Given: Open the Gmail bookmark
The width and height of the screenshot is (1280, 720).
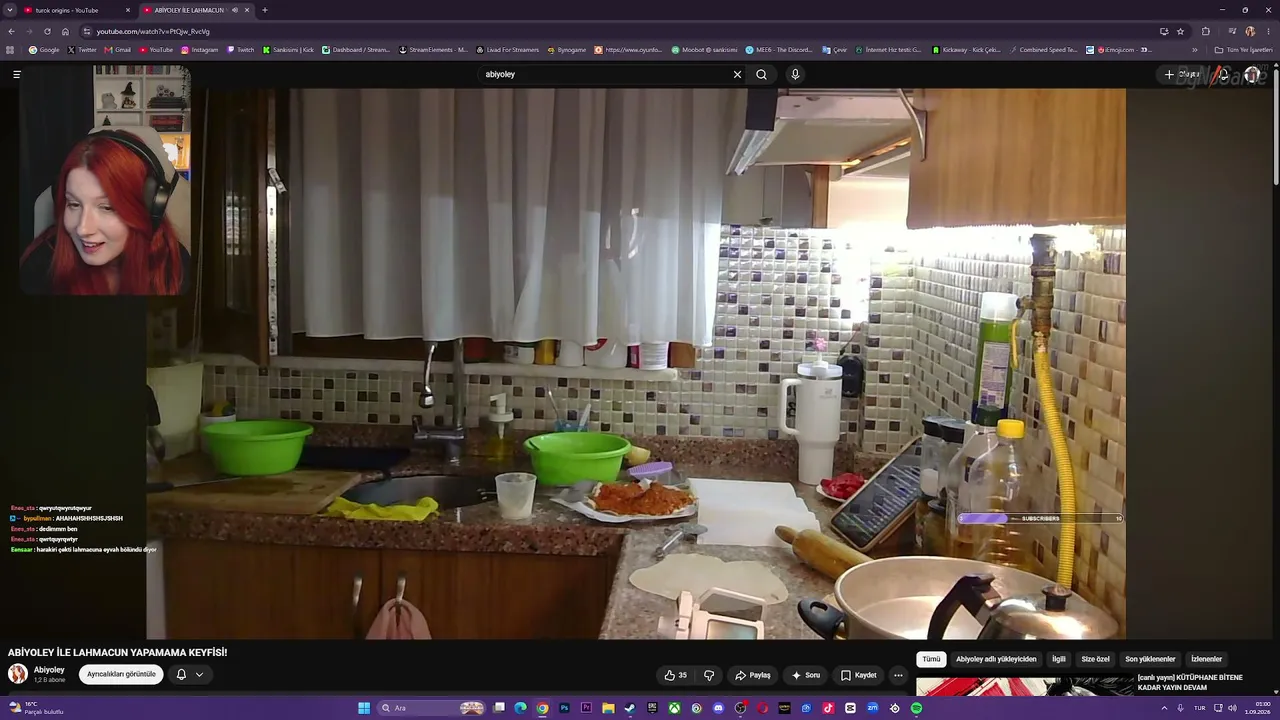Looking at the screenshot, I should pos(118,50).
